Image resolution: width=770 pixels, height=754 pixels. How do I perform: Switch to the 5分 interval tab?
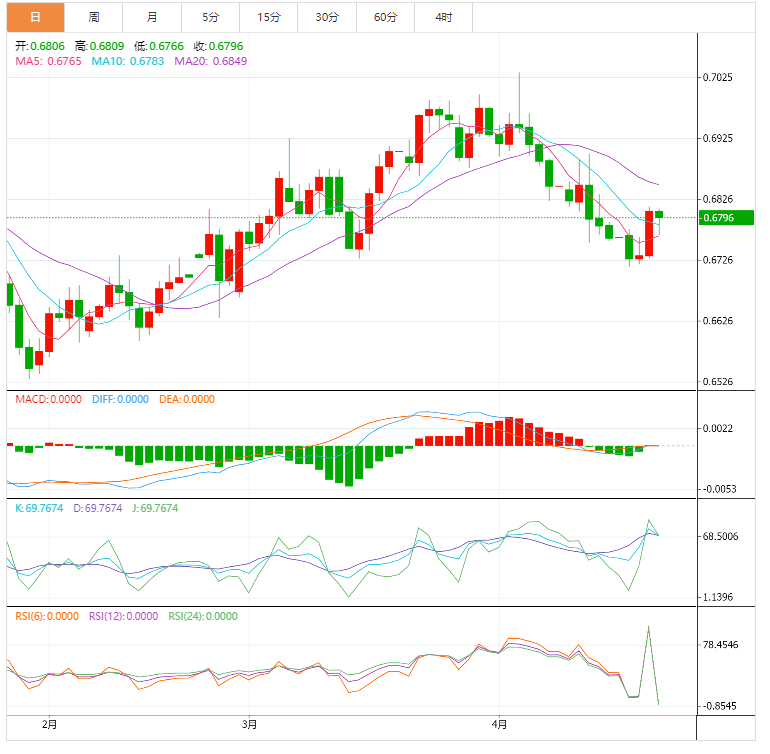click(x=210, y=17)
